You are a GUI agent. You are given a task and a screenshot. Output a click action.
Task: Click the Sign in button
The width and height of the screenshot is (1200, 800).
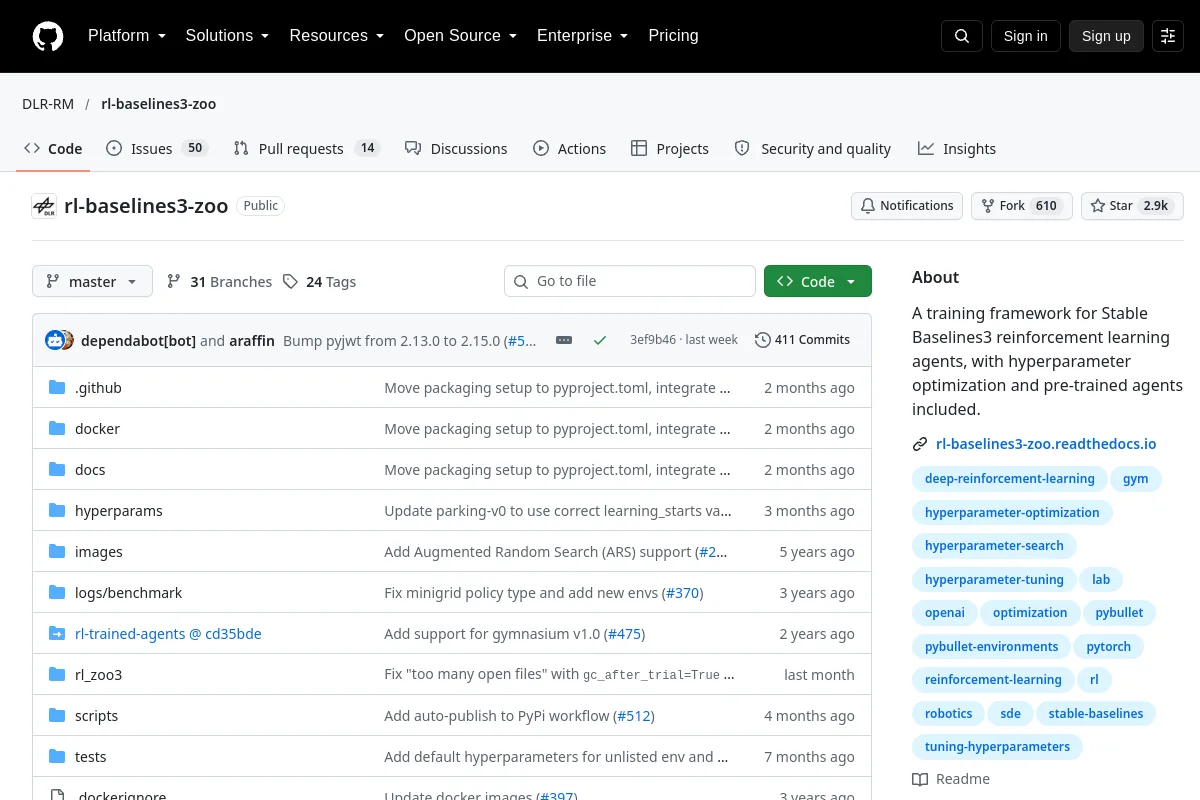1026,36
